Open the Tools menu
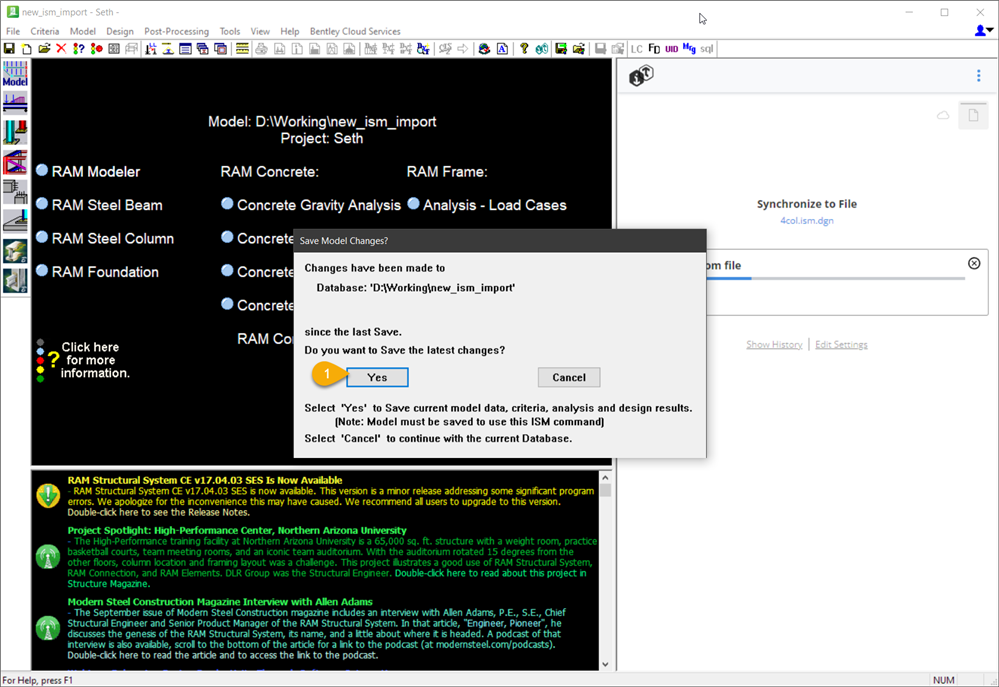This screenshot has width=999, height=687. point(230,31)
